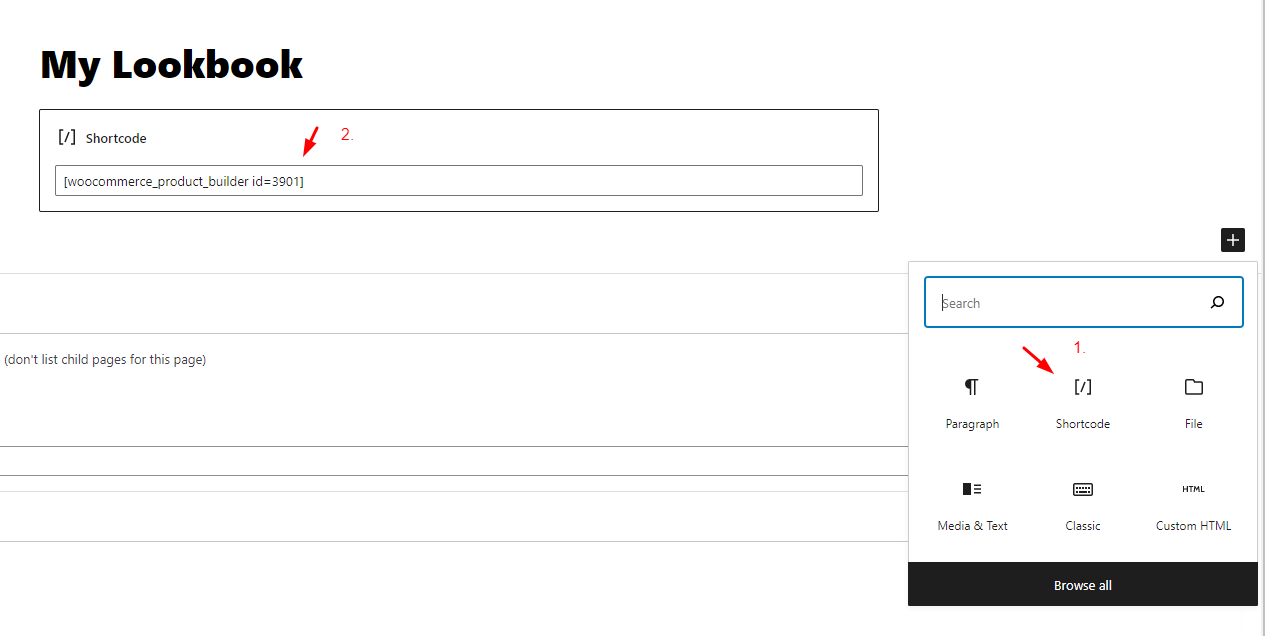Pick the Media & Text block icon

972,489
